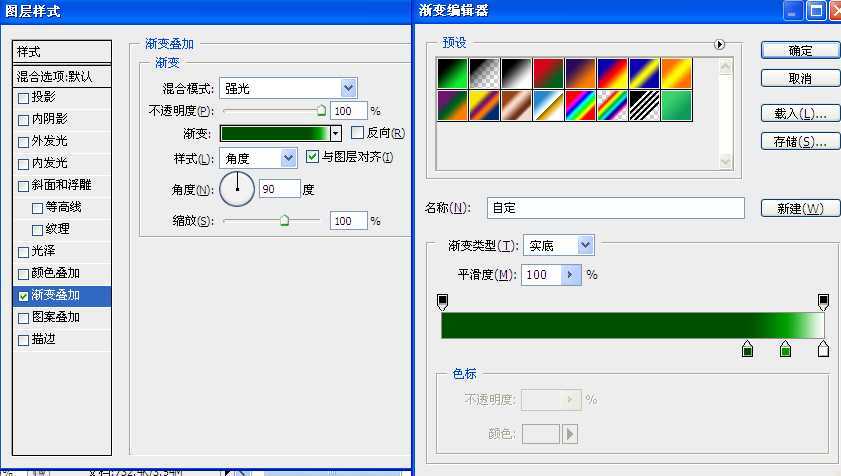The image size is (841, 476).
Task: Select the black-to-white gradient preset
Action: [516, 73]
